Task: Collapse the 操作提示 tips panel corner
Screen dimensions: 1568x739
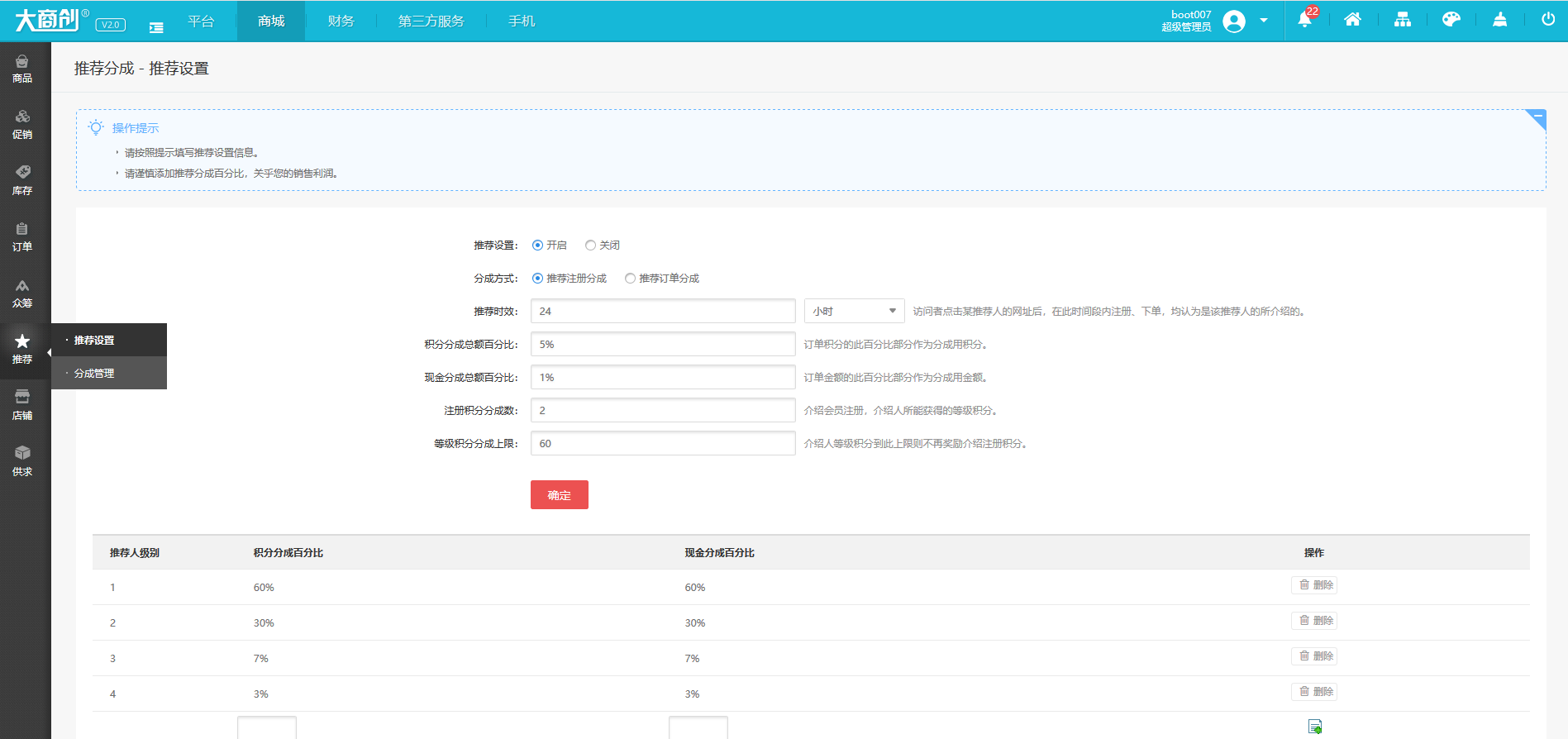Action: click(x=1537, y=118)
